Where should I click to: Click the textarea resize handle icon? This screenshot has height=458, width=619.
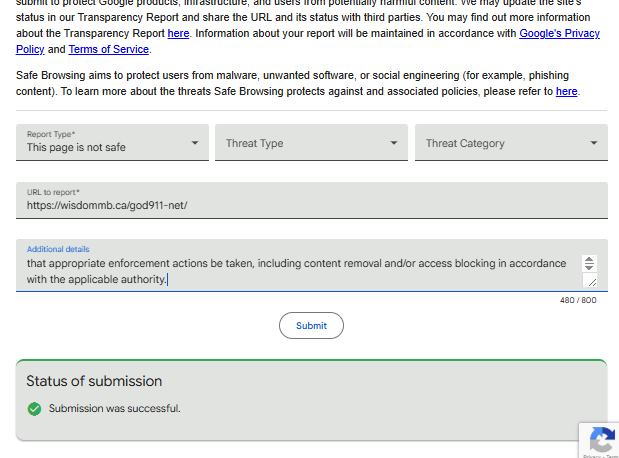tap(591, 281)
